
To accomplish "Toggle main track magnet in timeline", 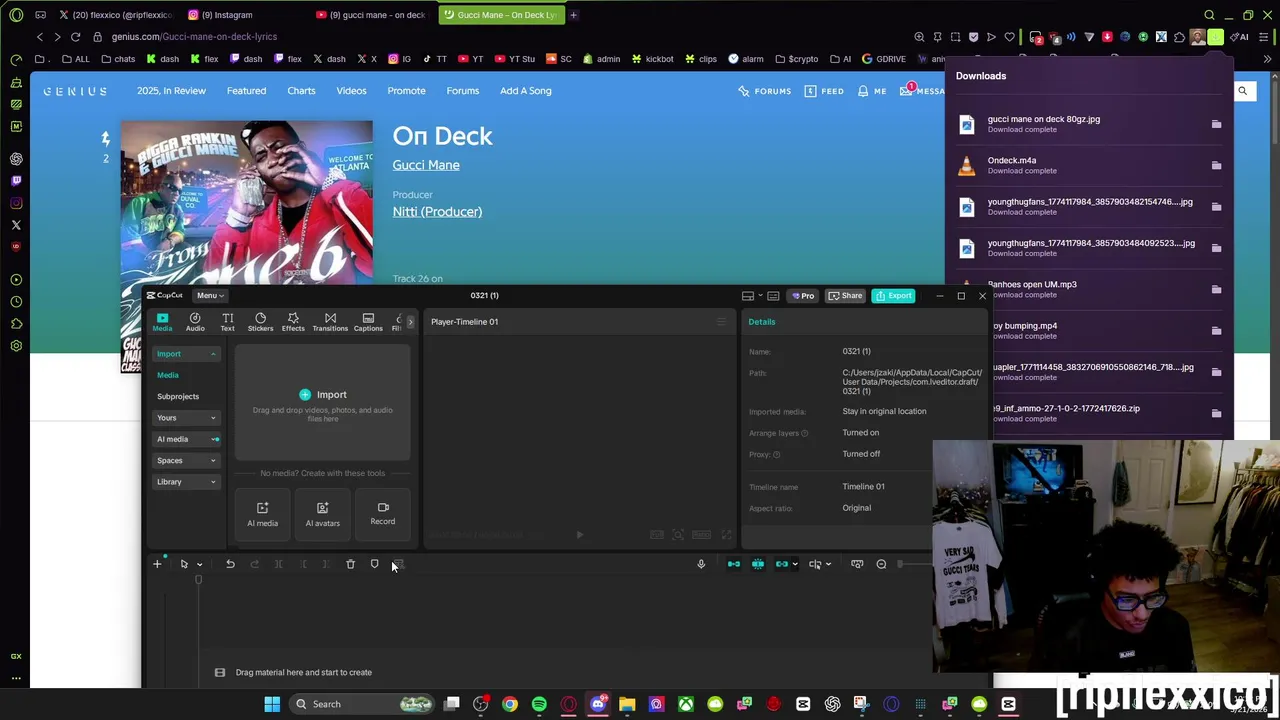I will (x=734, y=564).
